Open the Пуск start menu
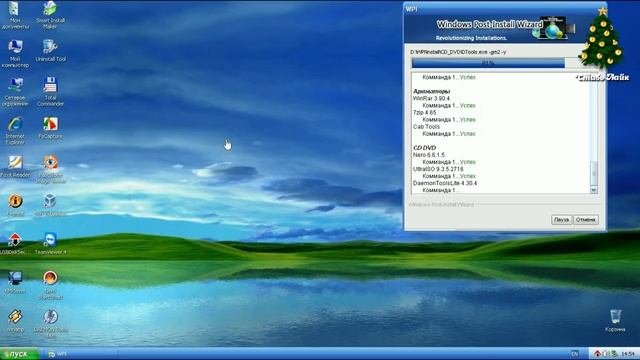The image size is (640, 360). (19, 354)
